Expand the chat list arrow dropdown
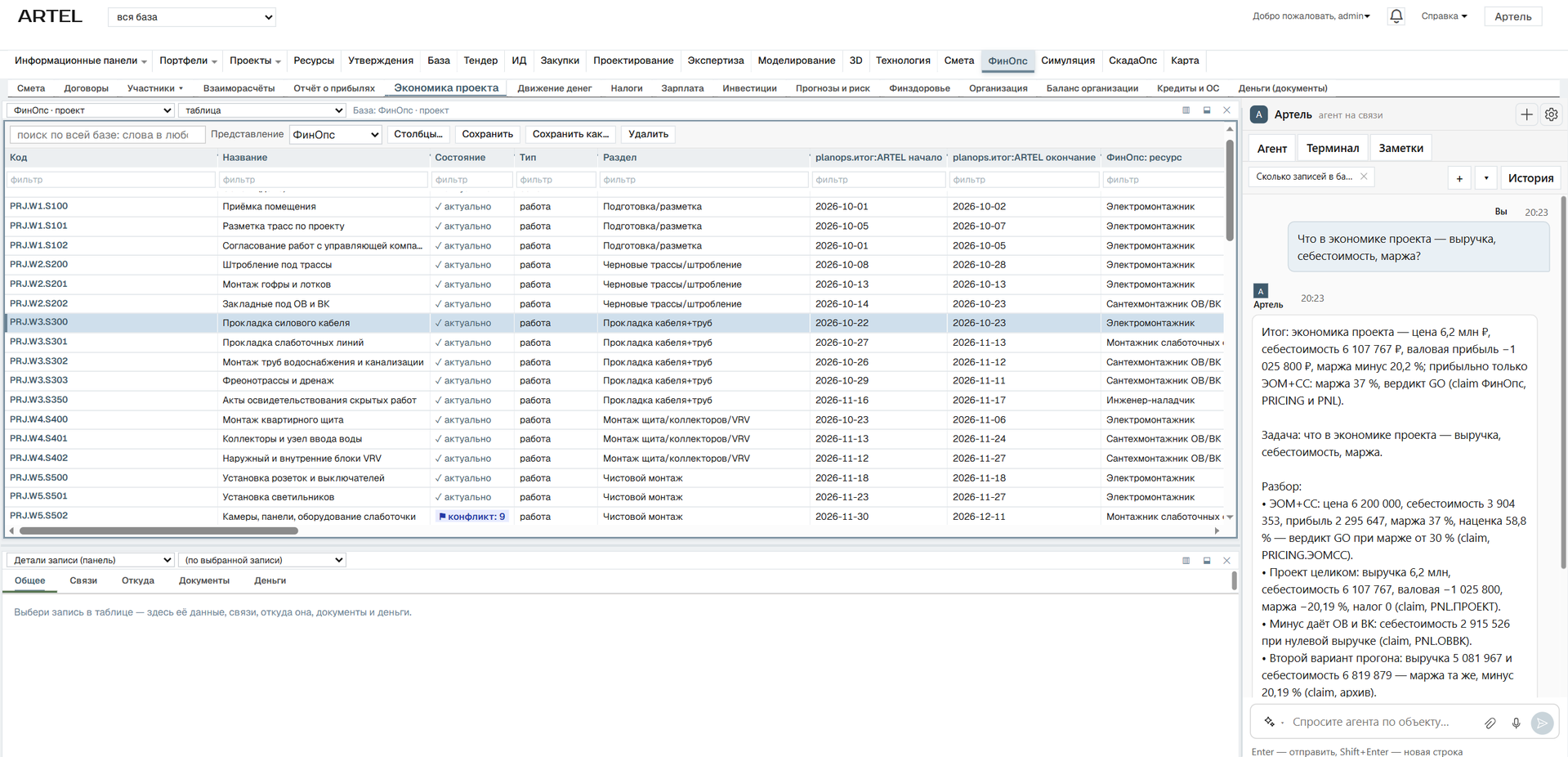Screen dimensions: 1568x757 (x=1485, y=178)
